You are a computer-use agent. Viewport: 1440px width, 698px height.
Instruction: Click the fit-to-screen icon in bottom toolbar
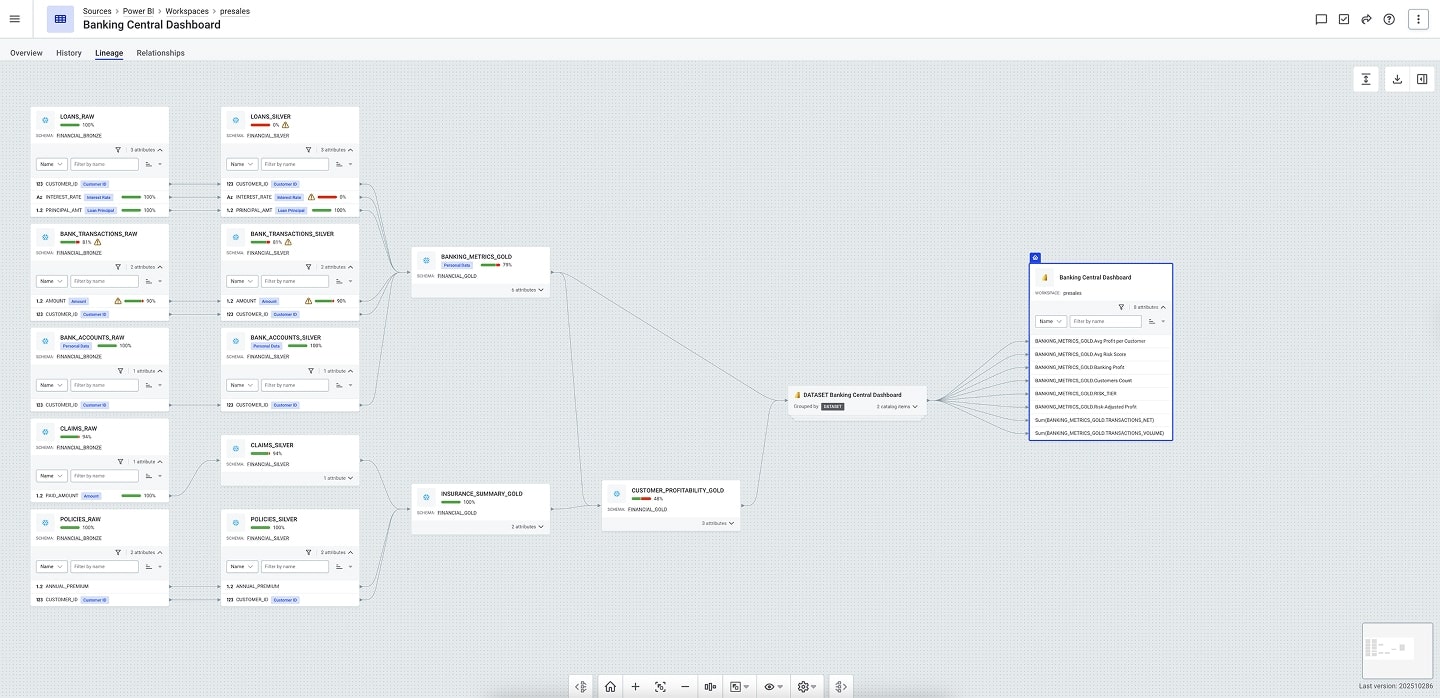660,687
